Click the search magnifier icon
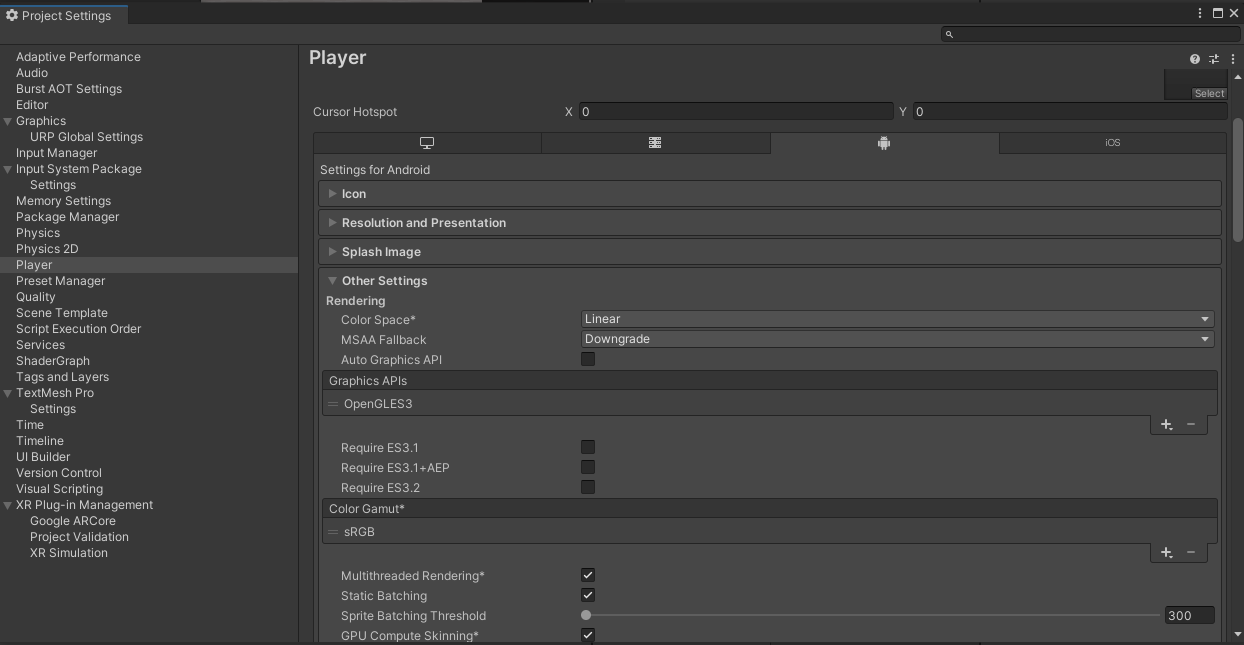Viewport: 1244px width, 645px height. click(x=948, y=33)
